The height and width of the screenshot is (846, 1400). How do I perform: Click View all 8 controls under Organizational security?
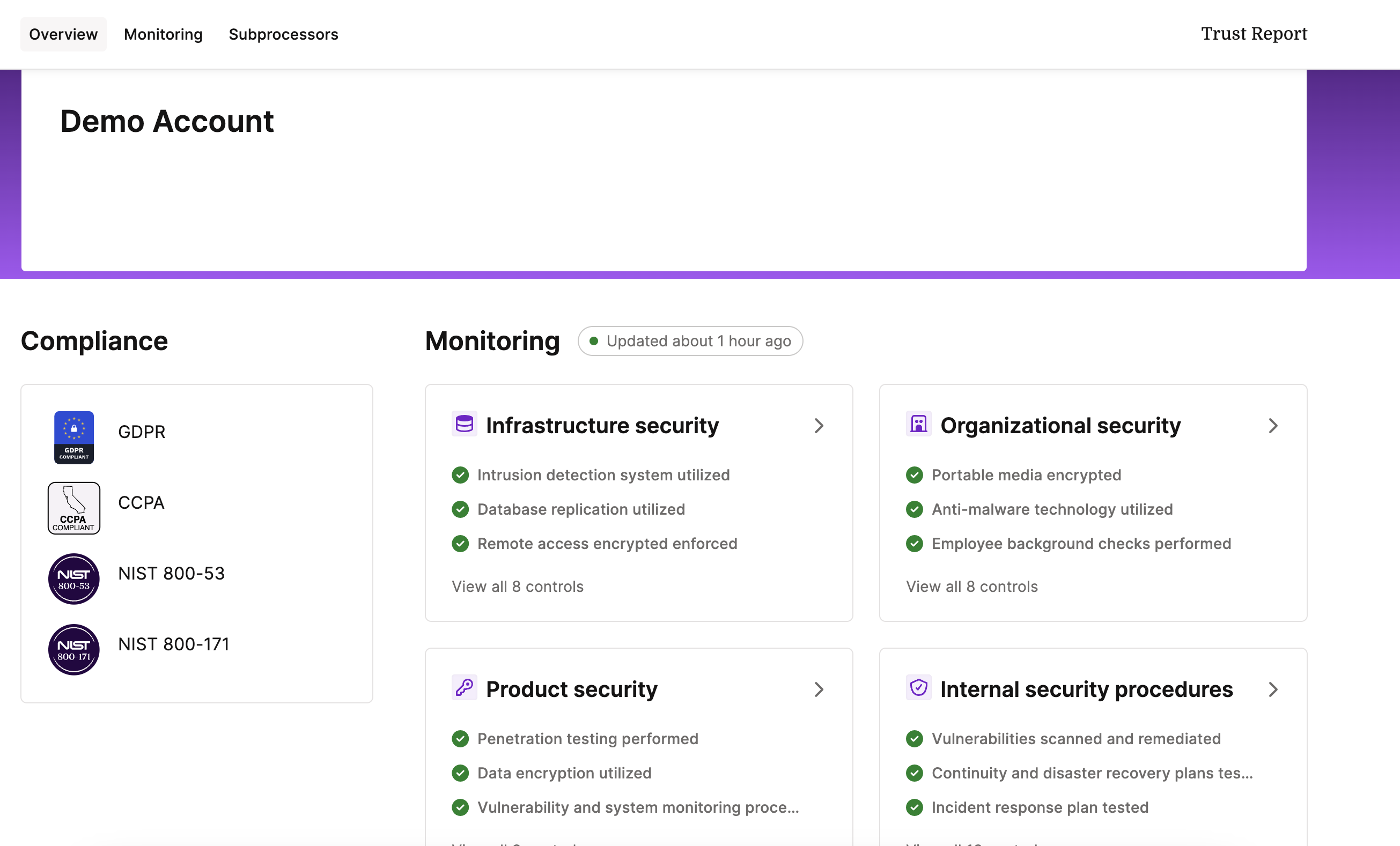pyautogui.click(x=972, y=587)
